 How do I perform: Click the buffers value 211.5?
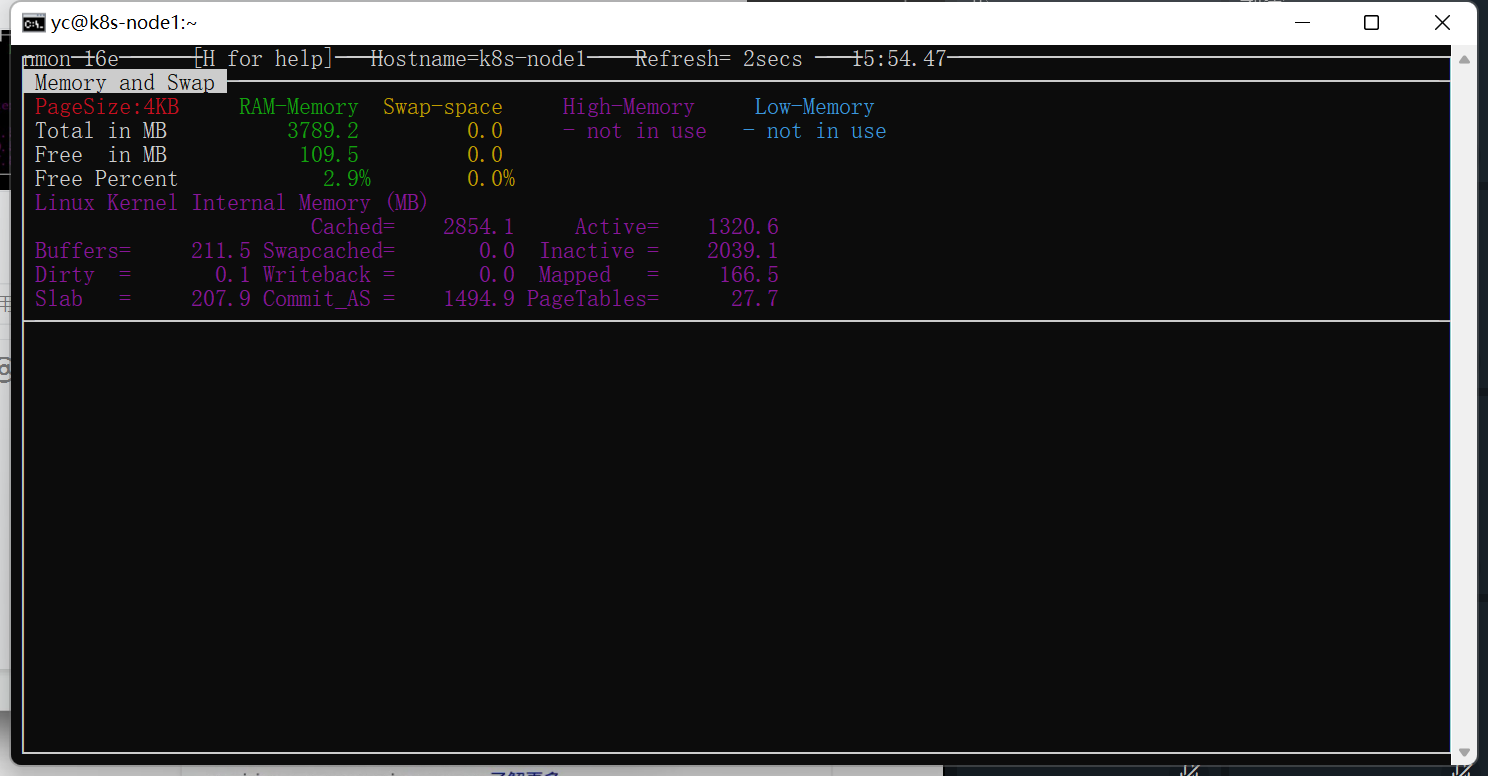click(221, 251)
